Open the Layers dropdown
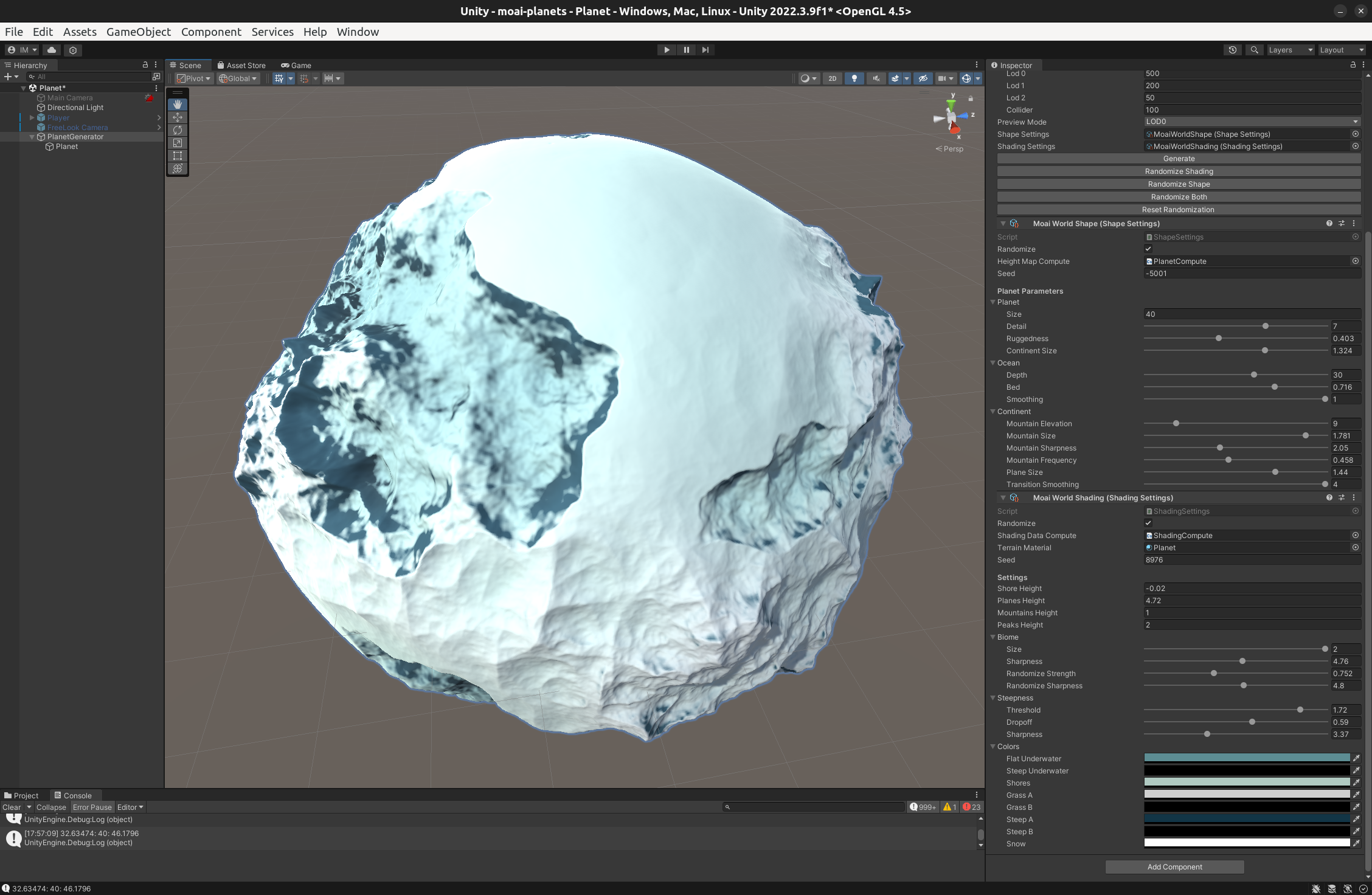Screen dimensions: 1372x895 [x=1291, y=49]
